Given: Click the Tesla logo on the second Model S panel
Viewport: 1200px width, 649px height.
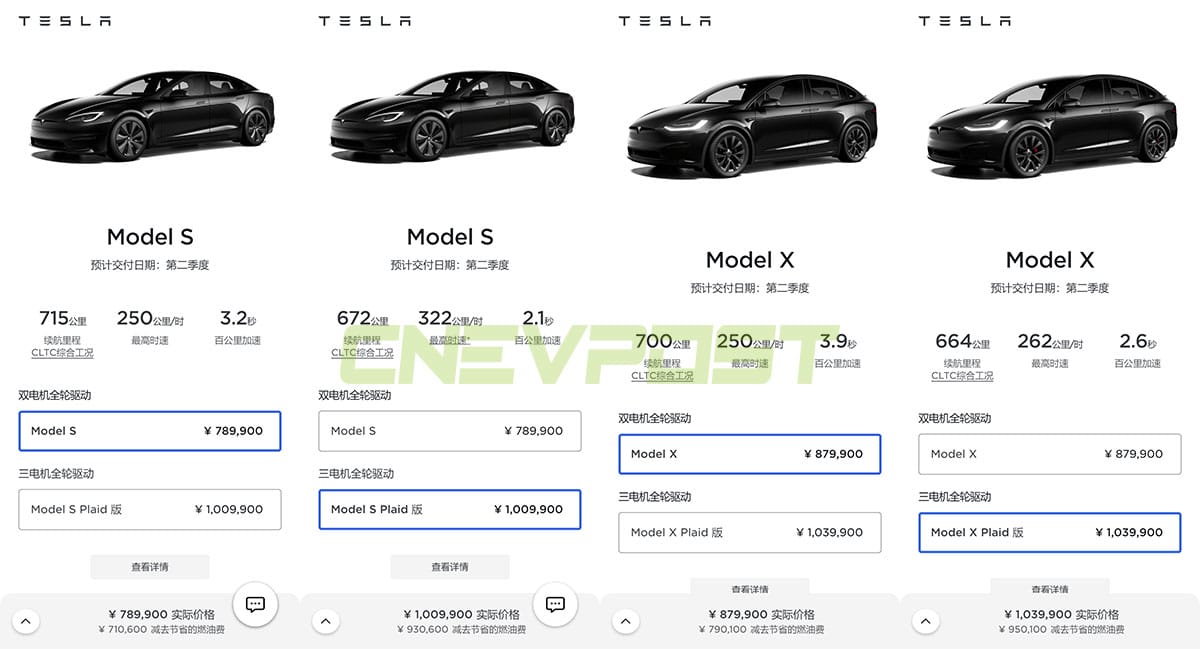Looking at the screenshot, I should coord(364,19).
